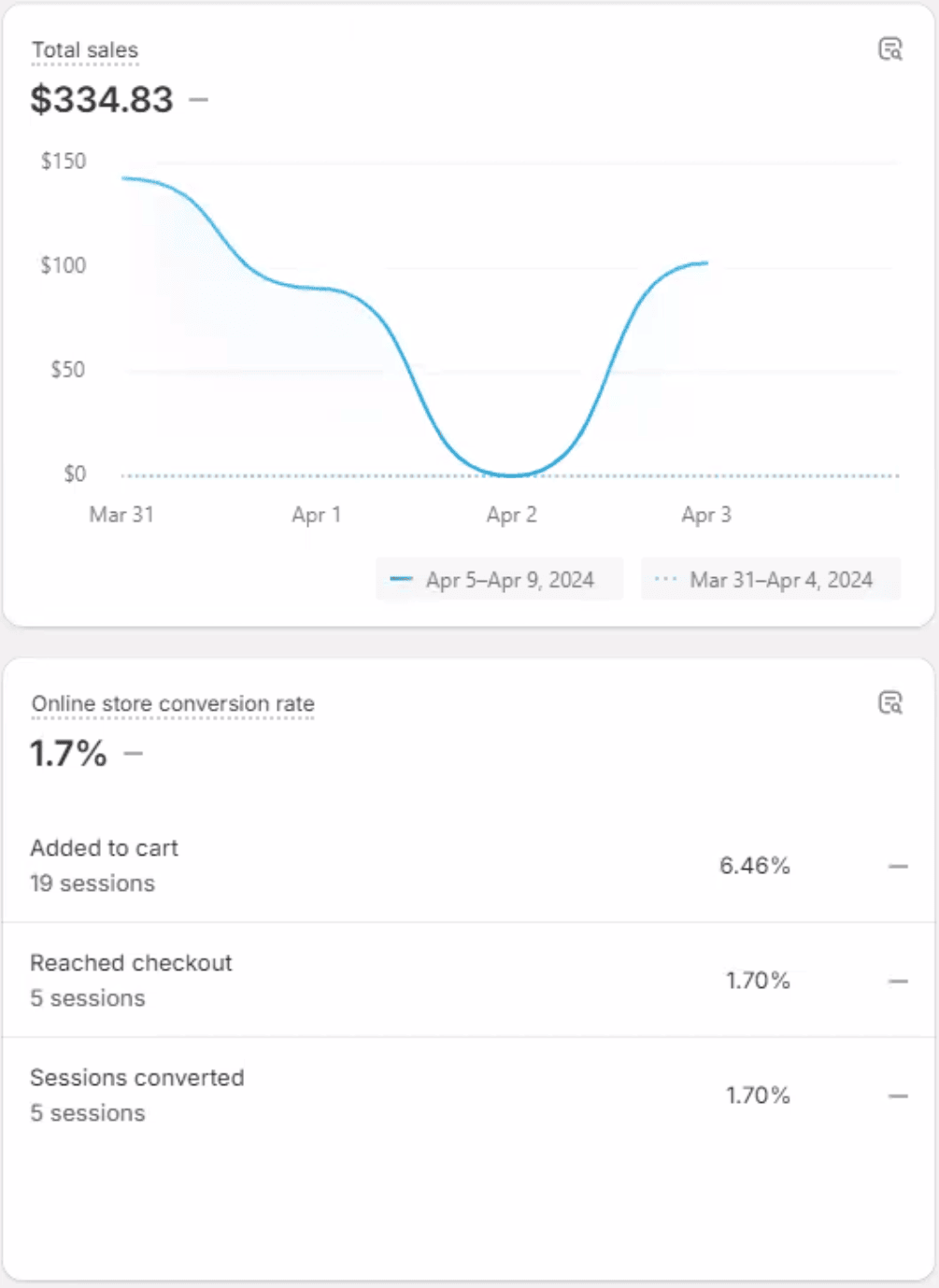Click the change dash in Added to cart row
The width and height of the screenshot is (939, 1288).
[898, 867]
